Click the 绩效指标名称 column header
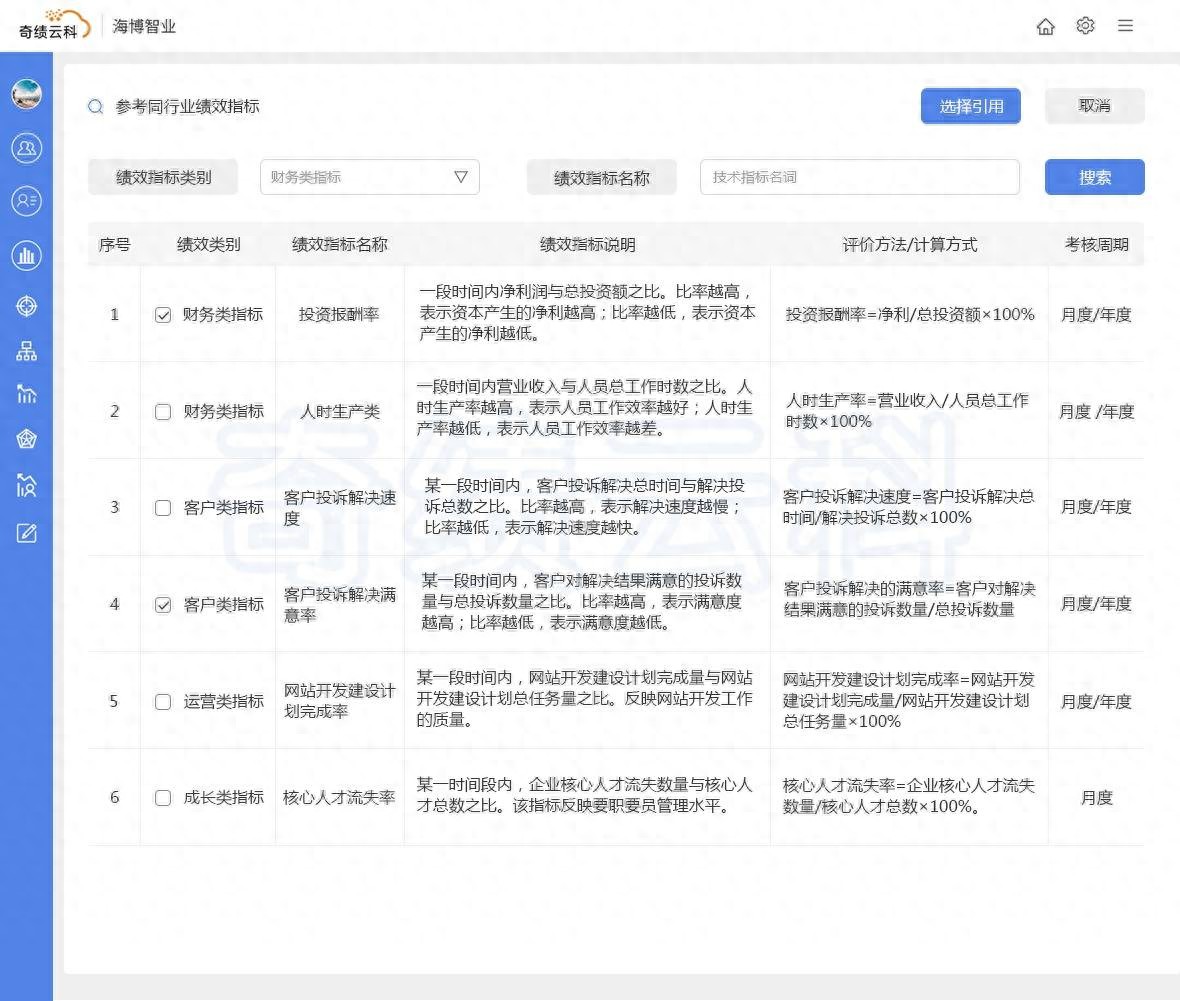 tap(339, 245)
